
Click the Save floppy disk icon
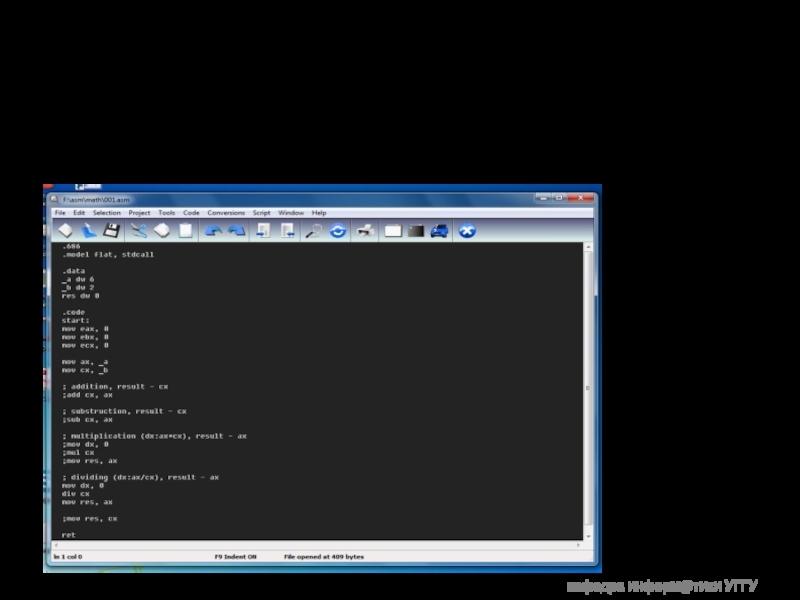click(112, 231)
